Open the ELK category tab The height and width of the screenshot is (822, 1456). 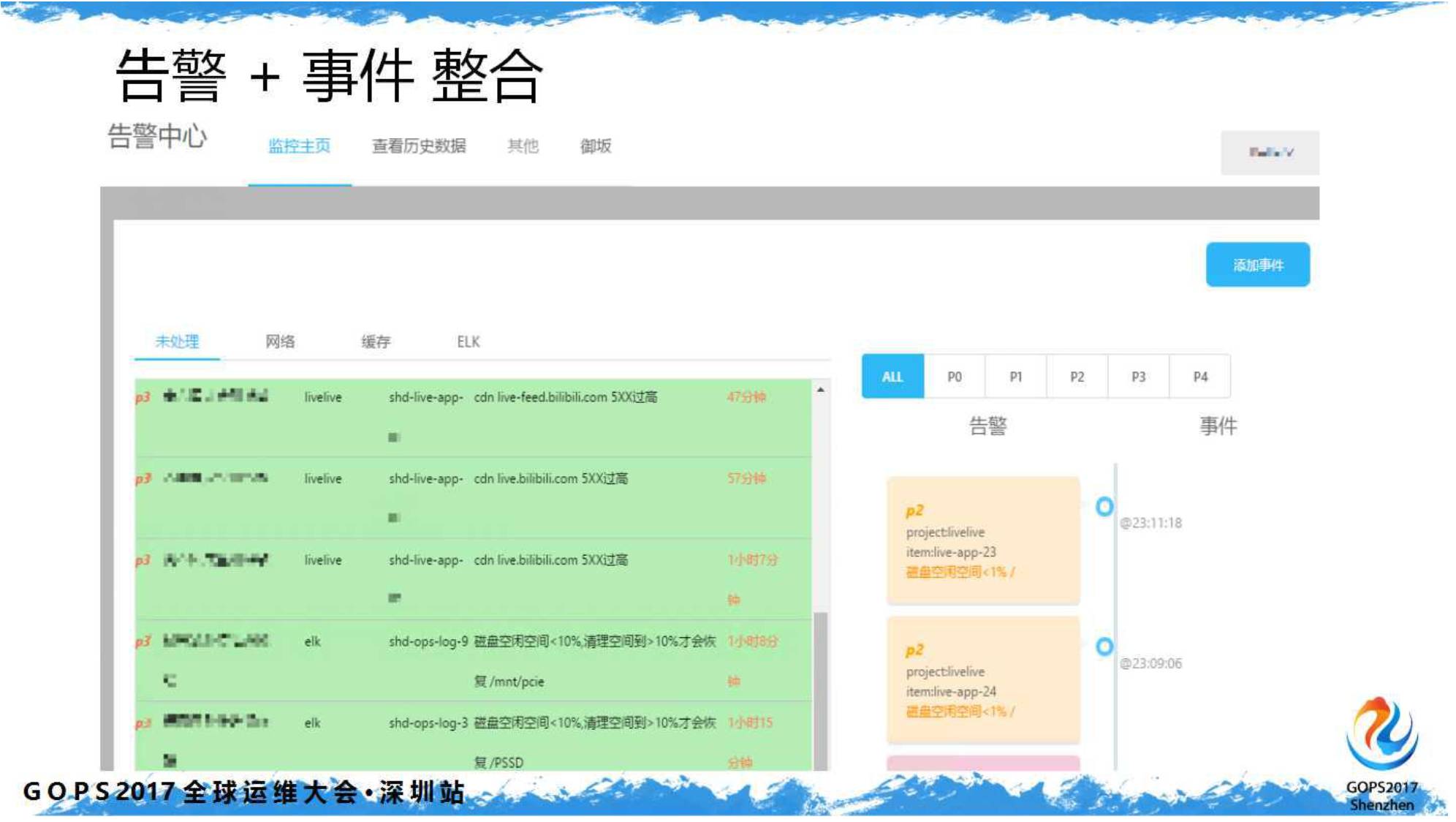(468, 342)
